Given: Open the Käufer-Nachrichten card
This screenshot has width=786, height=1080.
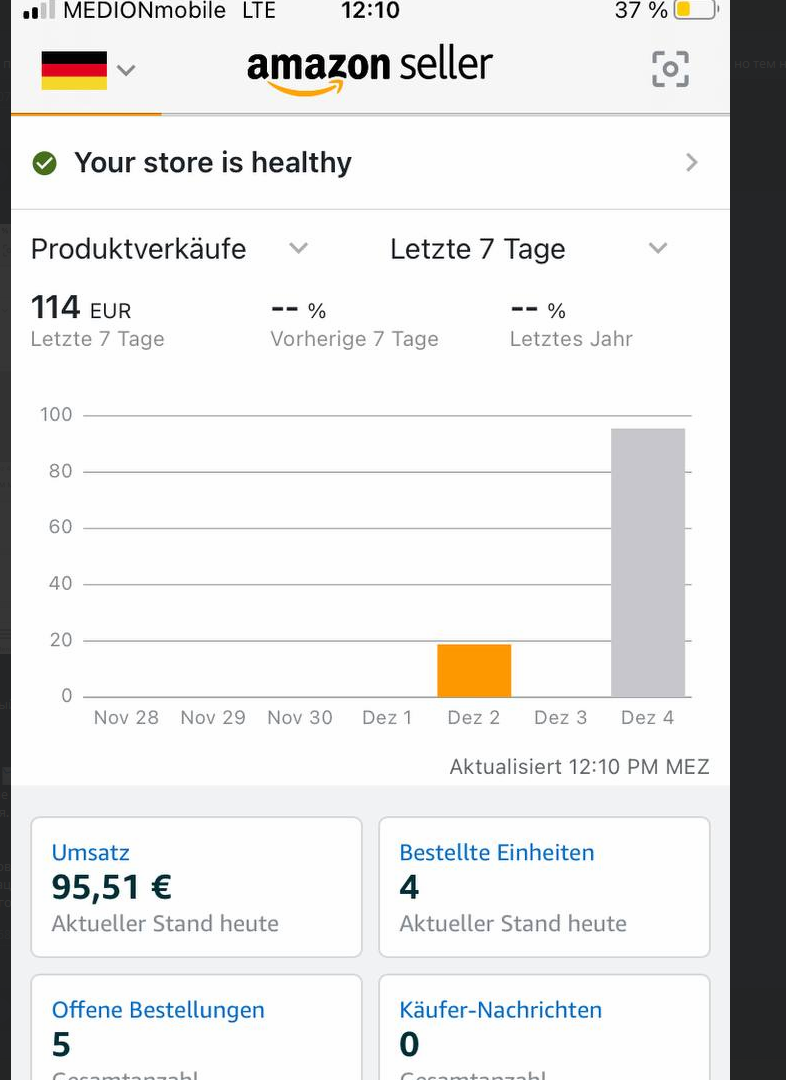Looking at the screenshot, I should click(544, 1027).
